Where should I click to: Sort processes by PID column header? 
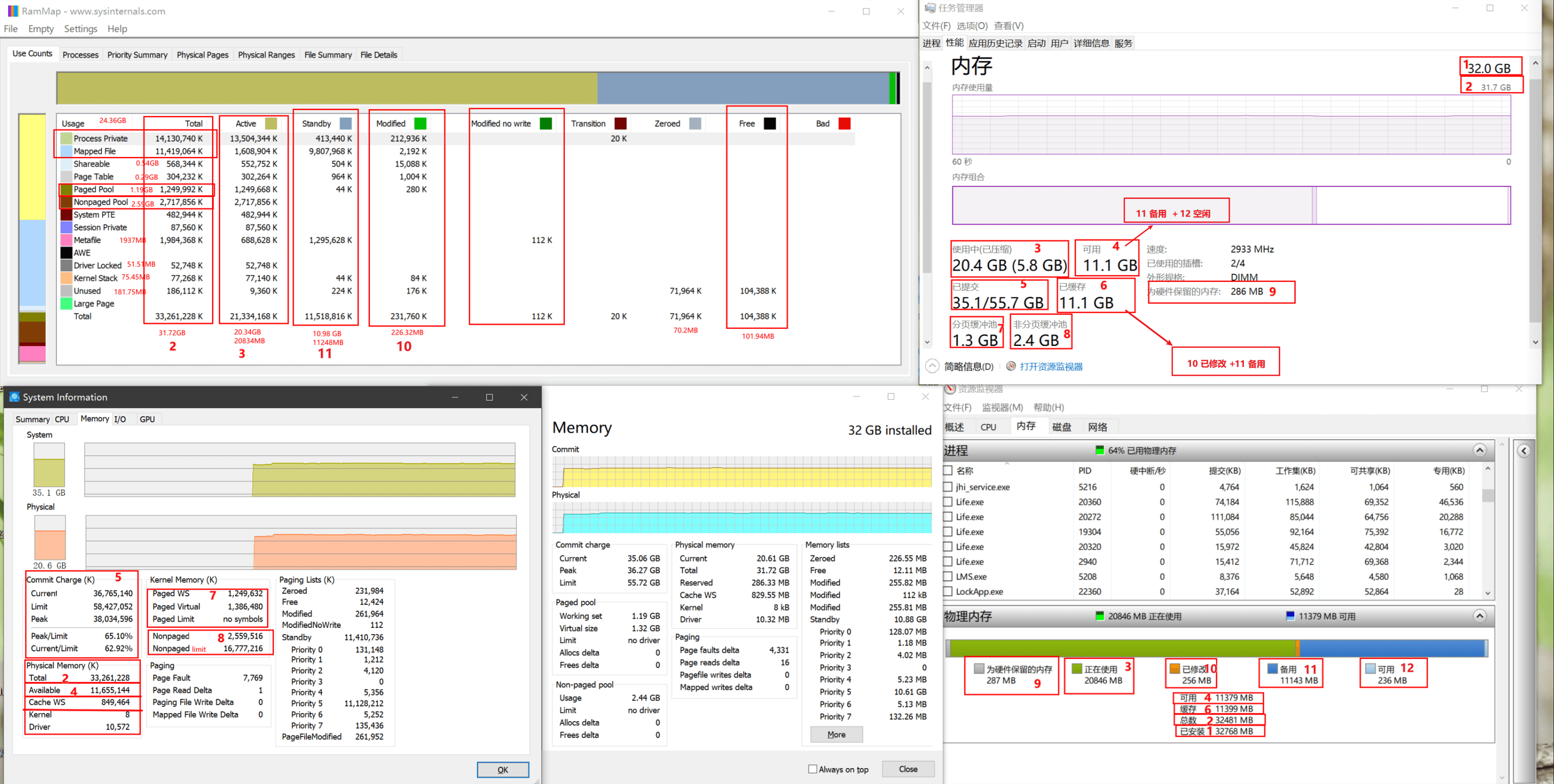pos(1085,470)
